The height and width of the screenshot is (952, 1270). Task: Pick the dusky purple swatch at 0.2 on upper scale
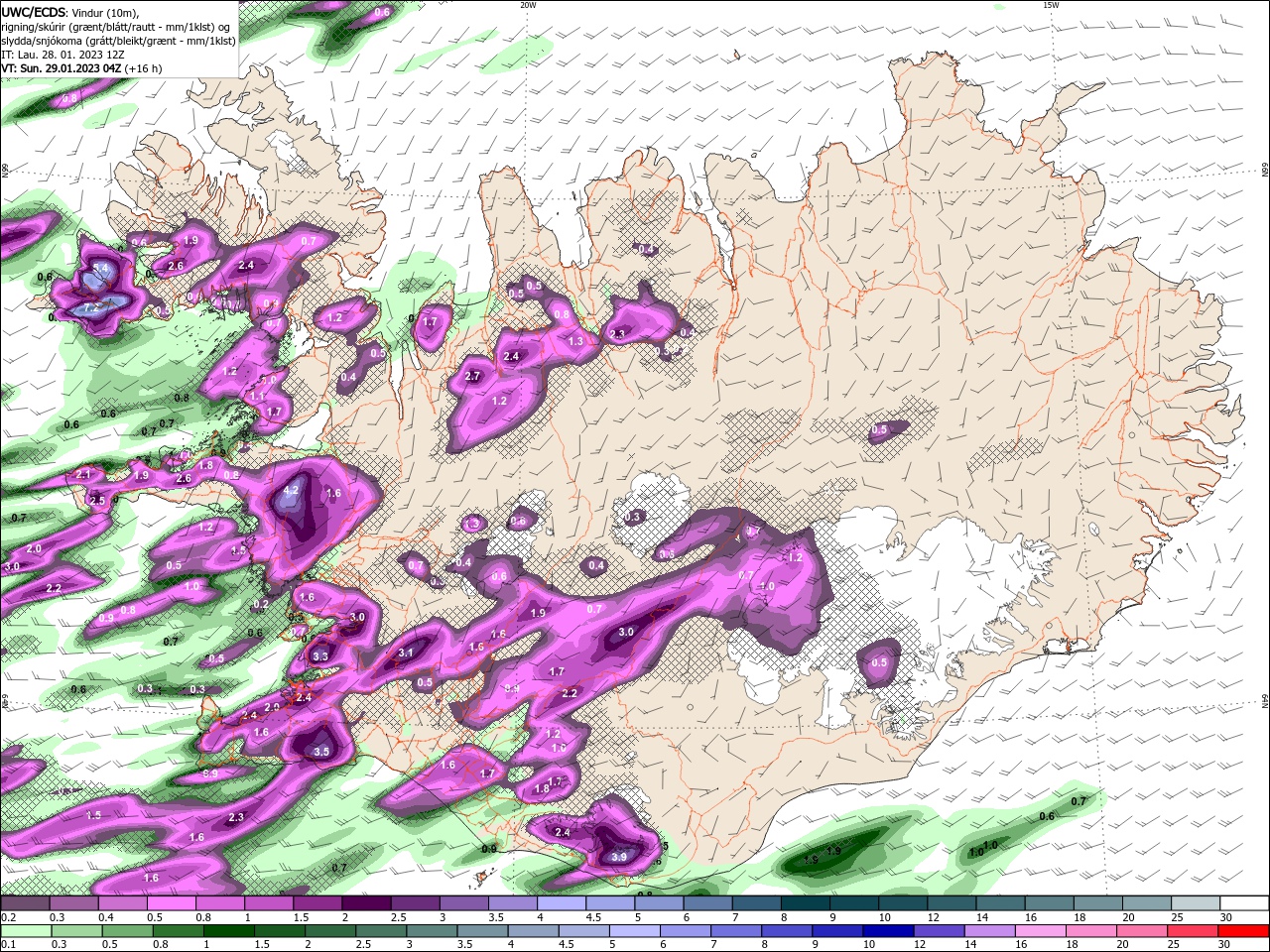click(25, 903)
